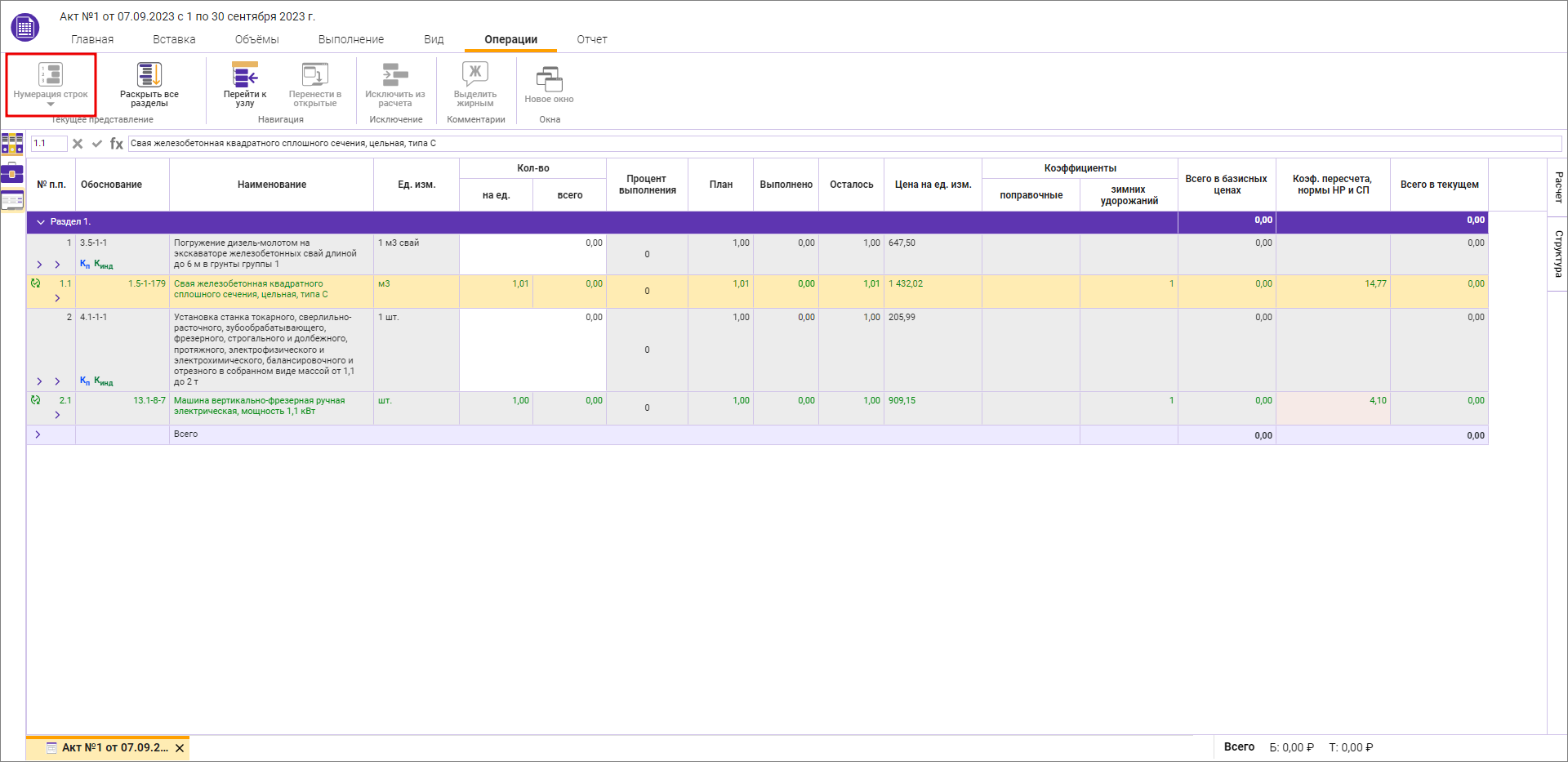Open the Row numbering (Нумерация строк) tool
Screen dimensions: 1568x762
51,83
